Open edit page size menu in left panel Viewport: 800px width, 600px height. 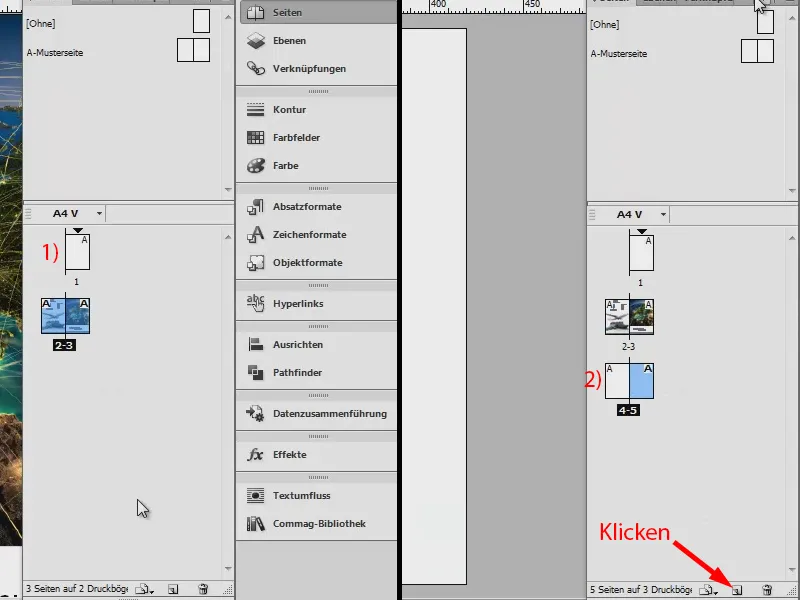point(144,589)
